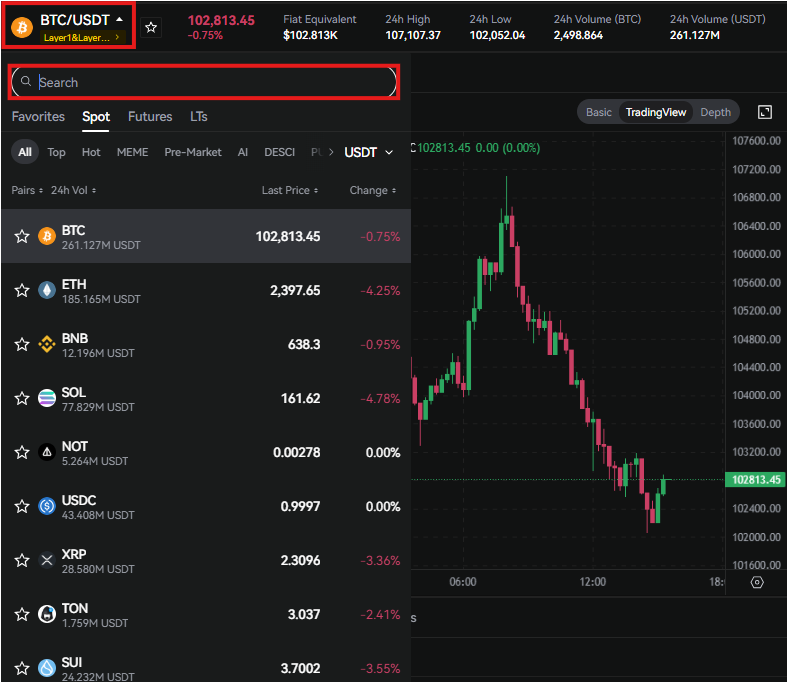The image size is (787, 682).
Task: Switch to the Futures tab
Action: (150, 116)
